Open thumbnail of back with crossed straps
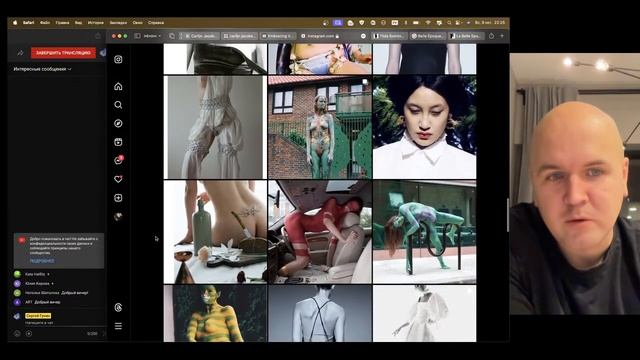 pos(320,313)
